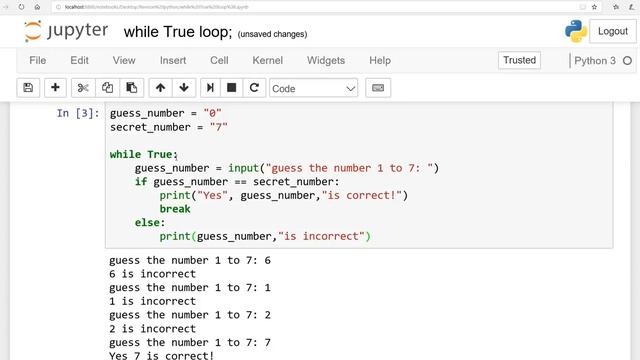
Task: Click output line '2 is incorrect'
Action: click(152, 329)
